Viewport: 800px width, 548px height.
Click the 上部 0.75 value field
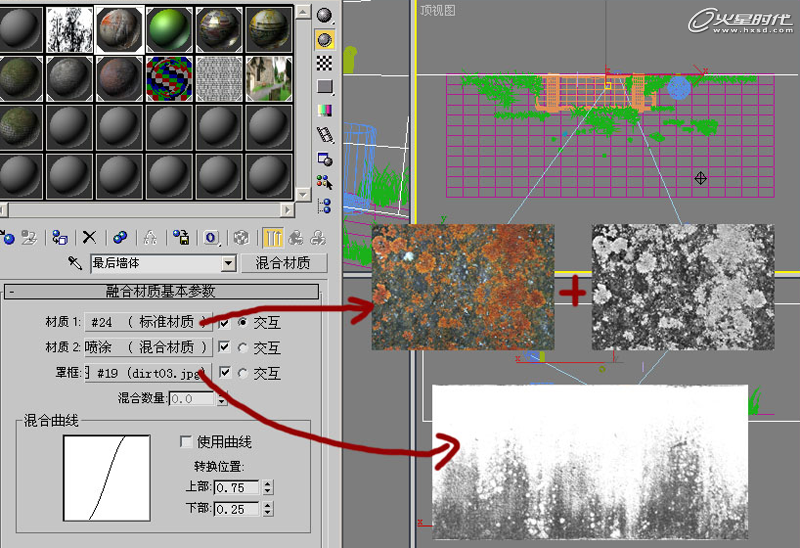point(236,487)
